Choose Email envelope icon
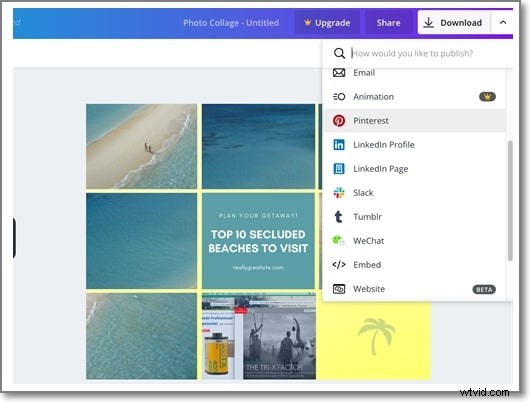Screen dimensions: 530x402 pyautogui.click(x=339, y=72)
